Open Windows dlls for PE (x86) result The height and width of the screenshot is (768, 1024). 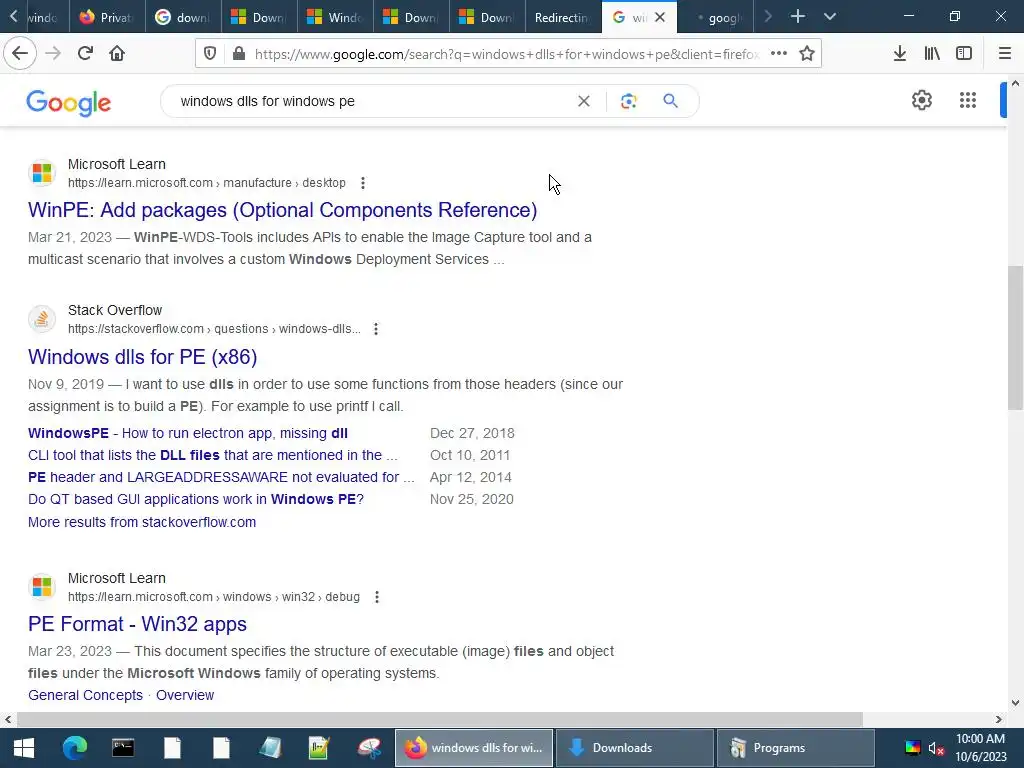coord(142,357)
